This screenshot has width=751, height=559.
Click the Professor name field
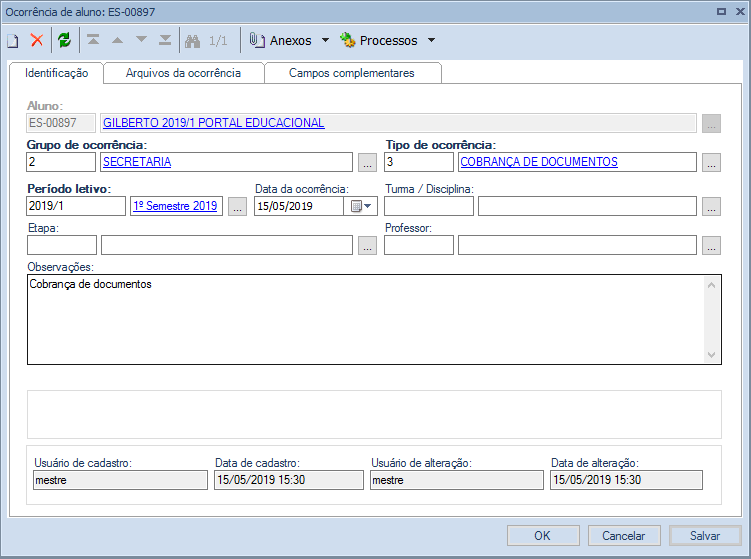pos(577,245)
